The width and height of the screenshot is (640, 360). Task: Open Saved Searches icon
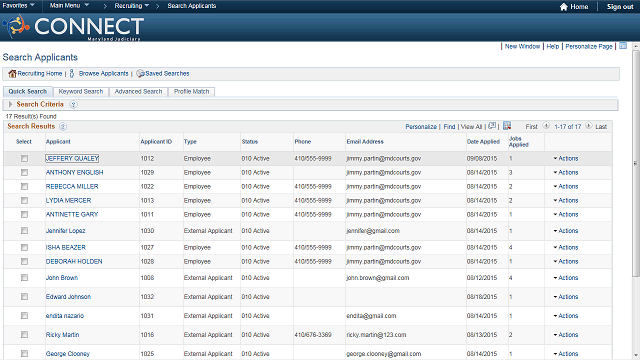coord(140,73)
